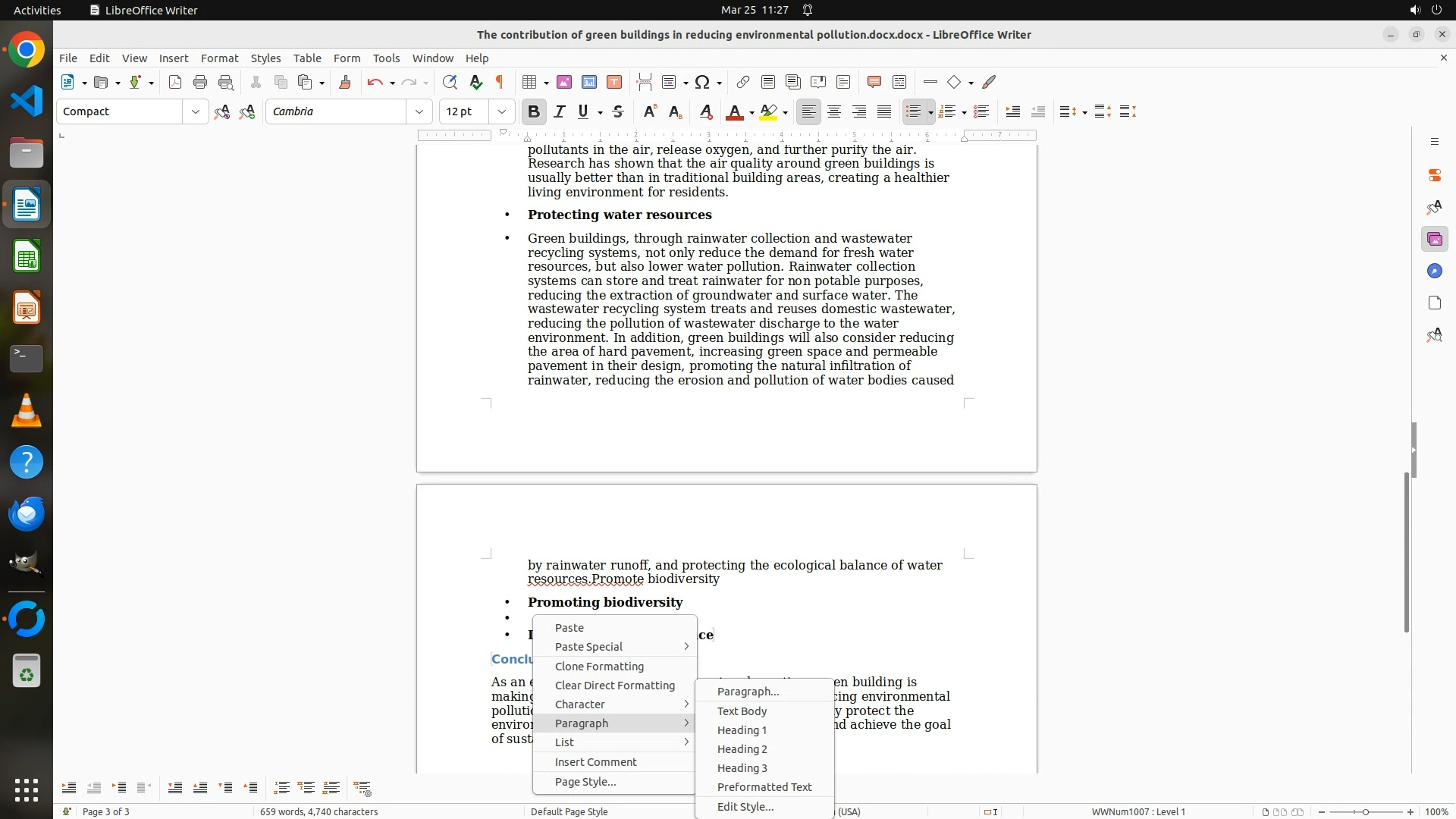
Task: Insert a special character with Omega icon
Action: 702,83
